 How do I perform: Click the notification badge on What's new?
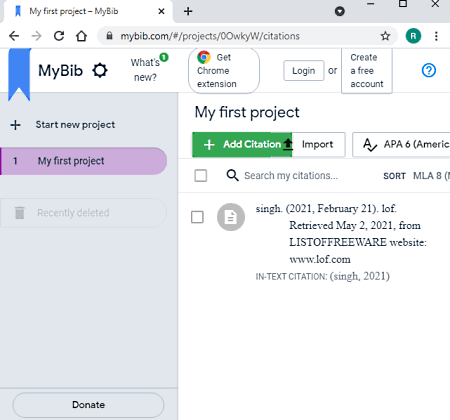coord(164,57)
